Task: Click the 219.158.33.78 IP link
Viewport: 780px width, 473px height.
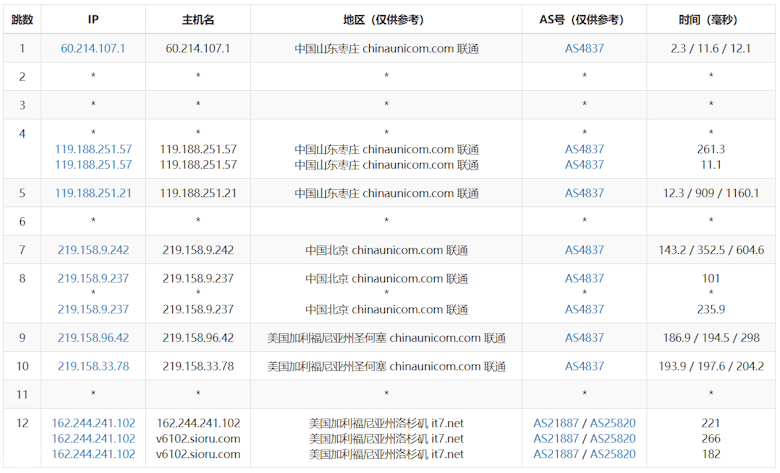Action: [93, 366]
